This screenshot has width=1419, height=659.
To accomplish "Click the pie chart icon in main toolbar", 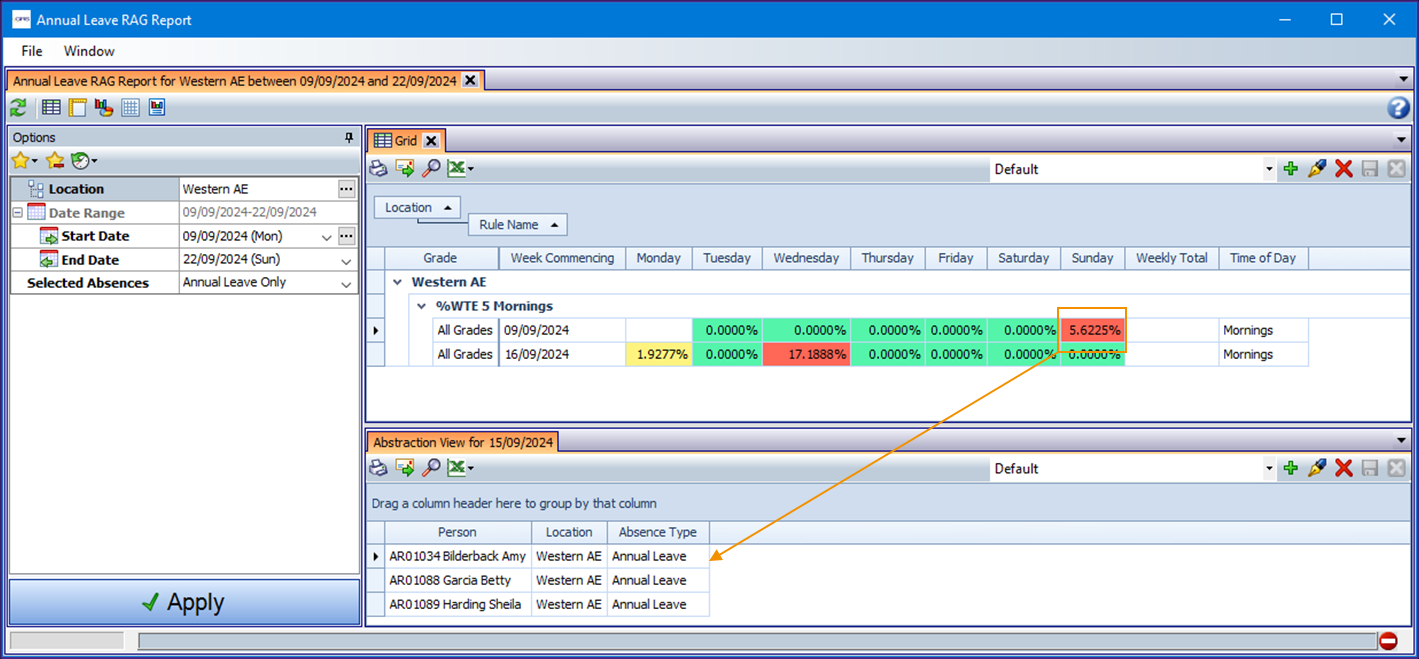I will coord(104,108).
